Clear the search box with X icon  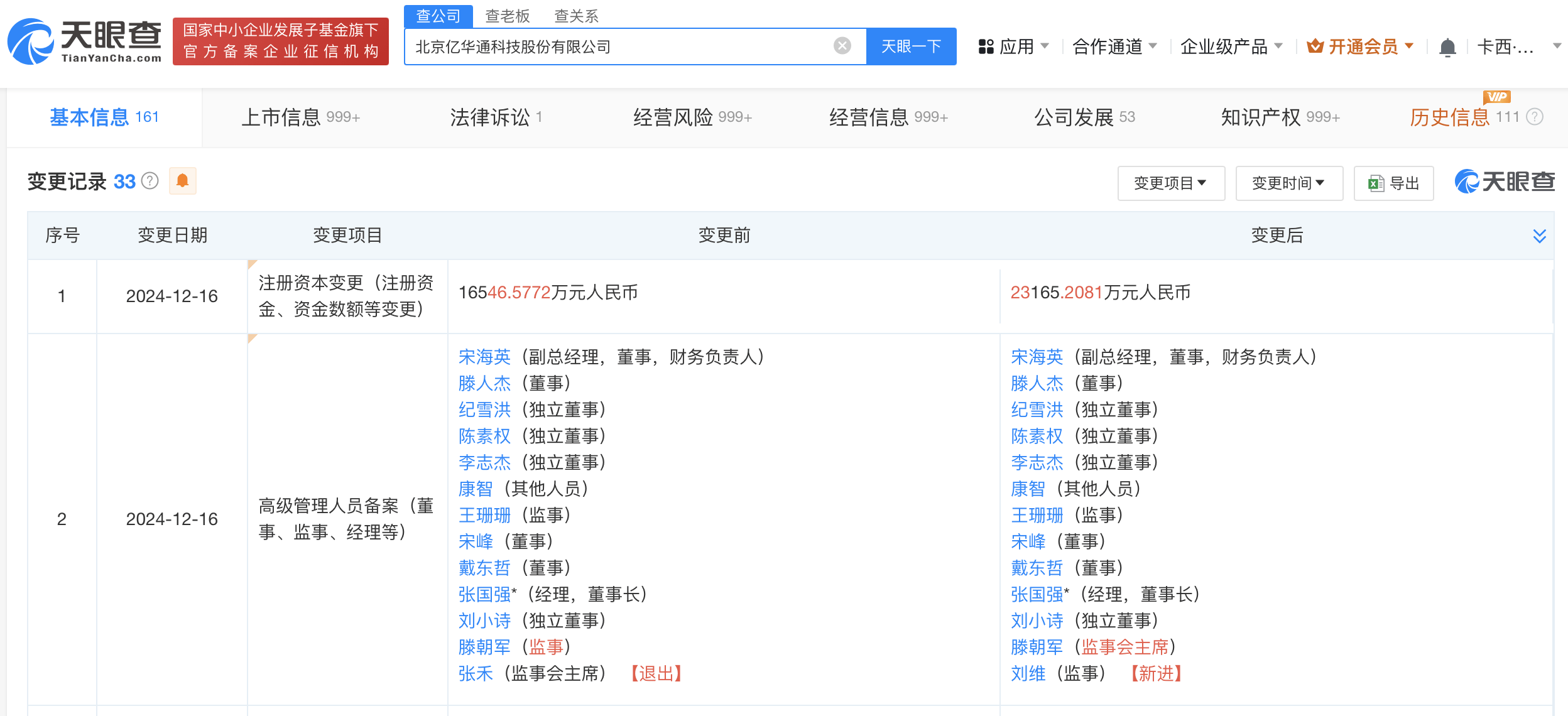[842, 46]
